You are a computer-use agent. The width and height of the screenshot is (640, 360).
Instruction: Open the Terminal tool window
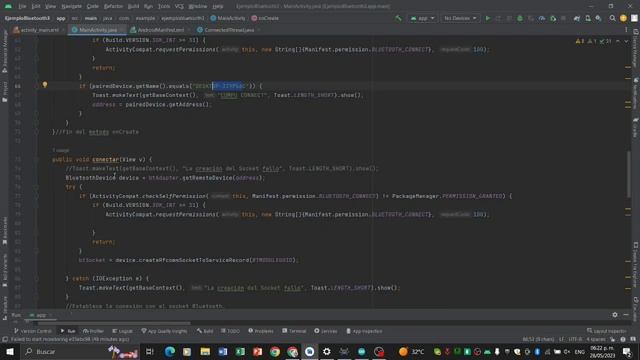click(294, 331)
